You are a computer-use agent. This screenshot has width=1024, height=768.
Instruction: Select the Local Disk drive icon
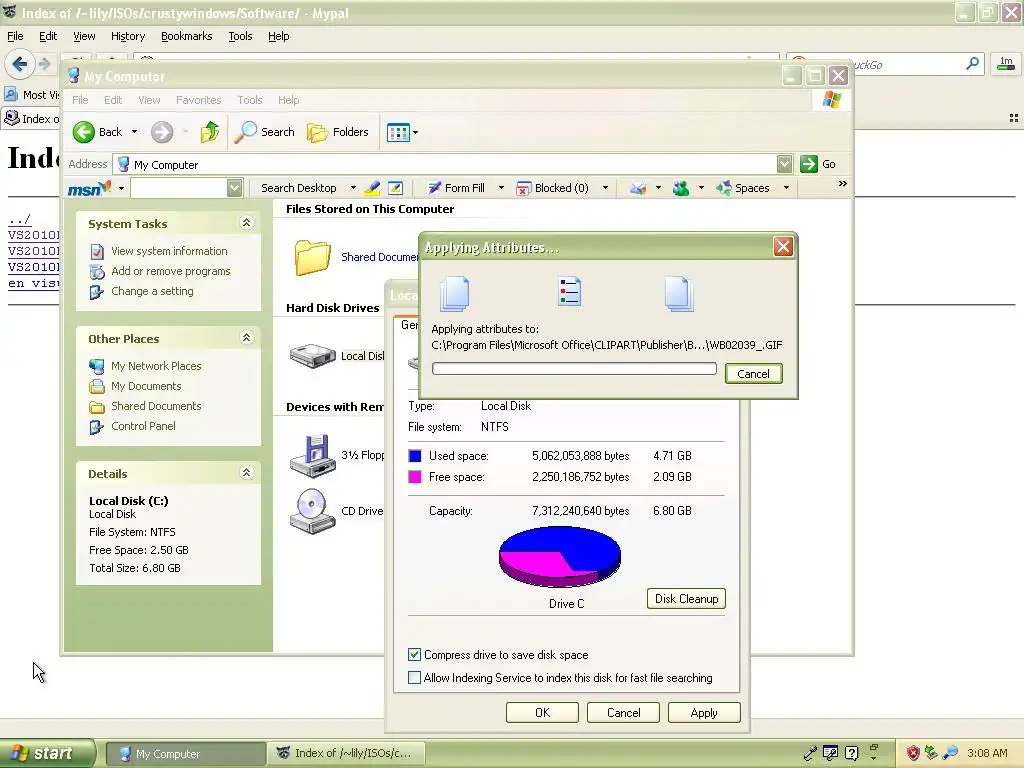(x=313, y=356)
